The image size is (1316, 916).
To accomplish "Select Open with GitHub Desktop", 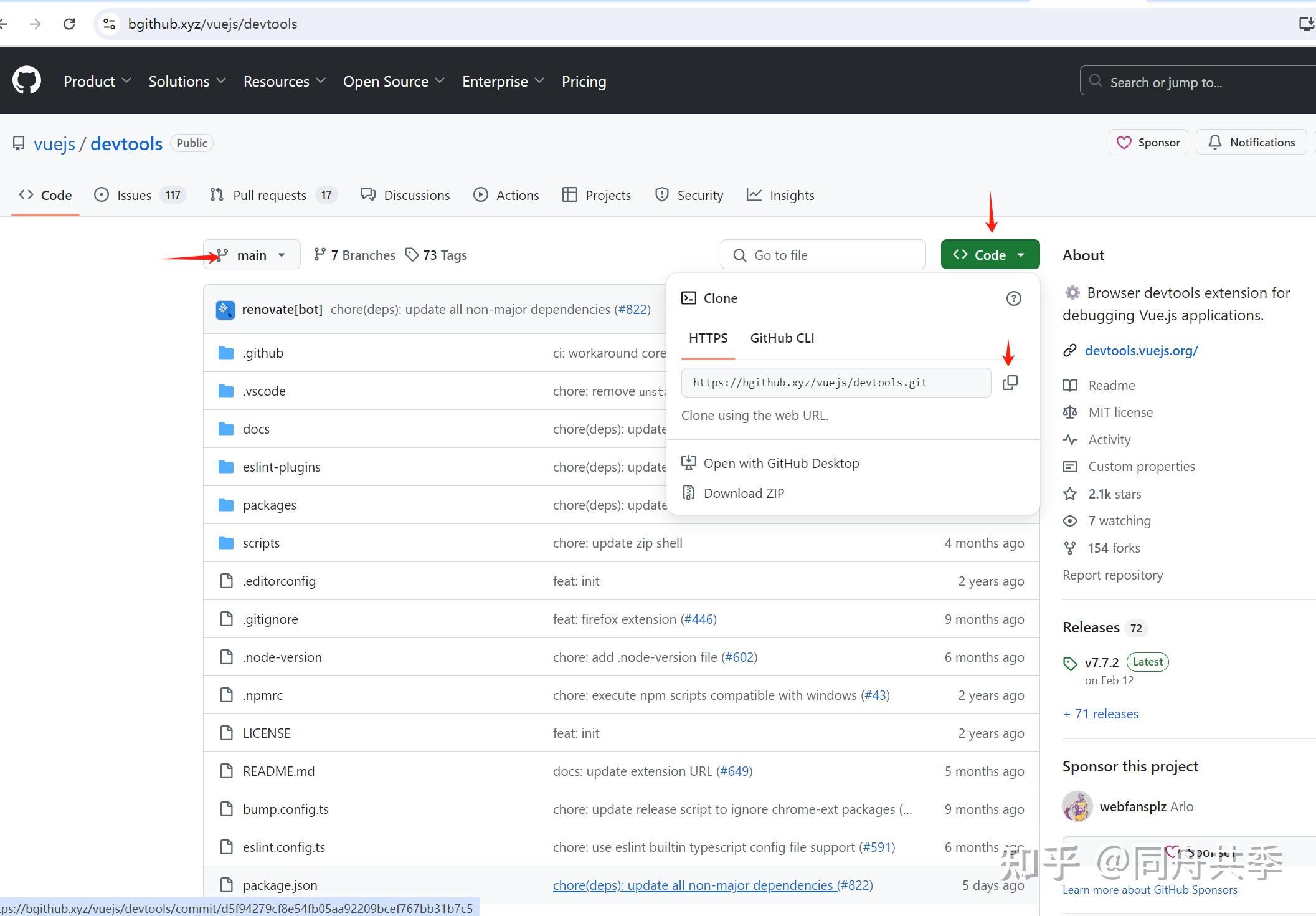I will tap(781, 462).
